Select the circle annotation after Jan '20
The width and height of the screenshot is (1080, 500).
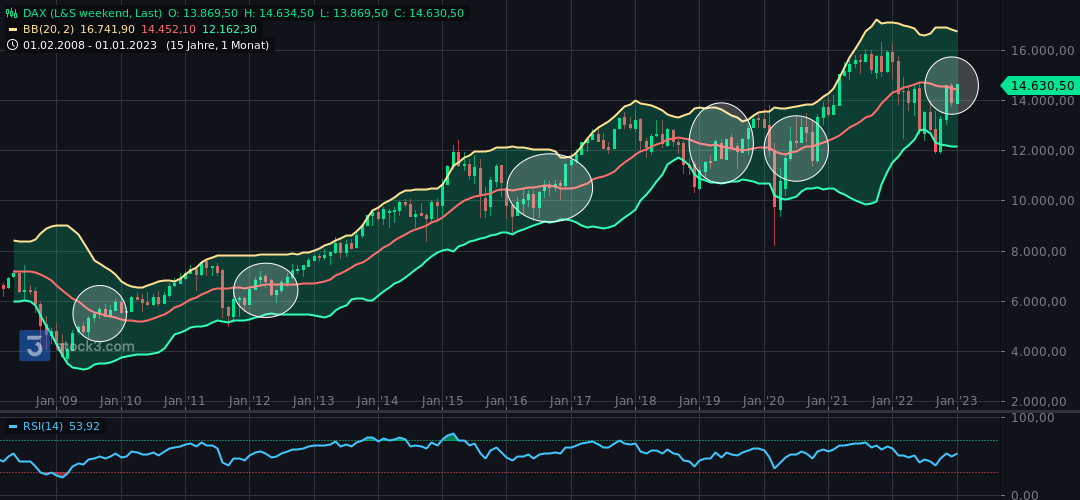pos(796,148)
